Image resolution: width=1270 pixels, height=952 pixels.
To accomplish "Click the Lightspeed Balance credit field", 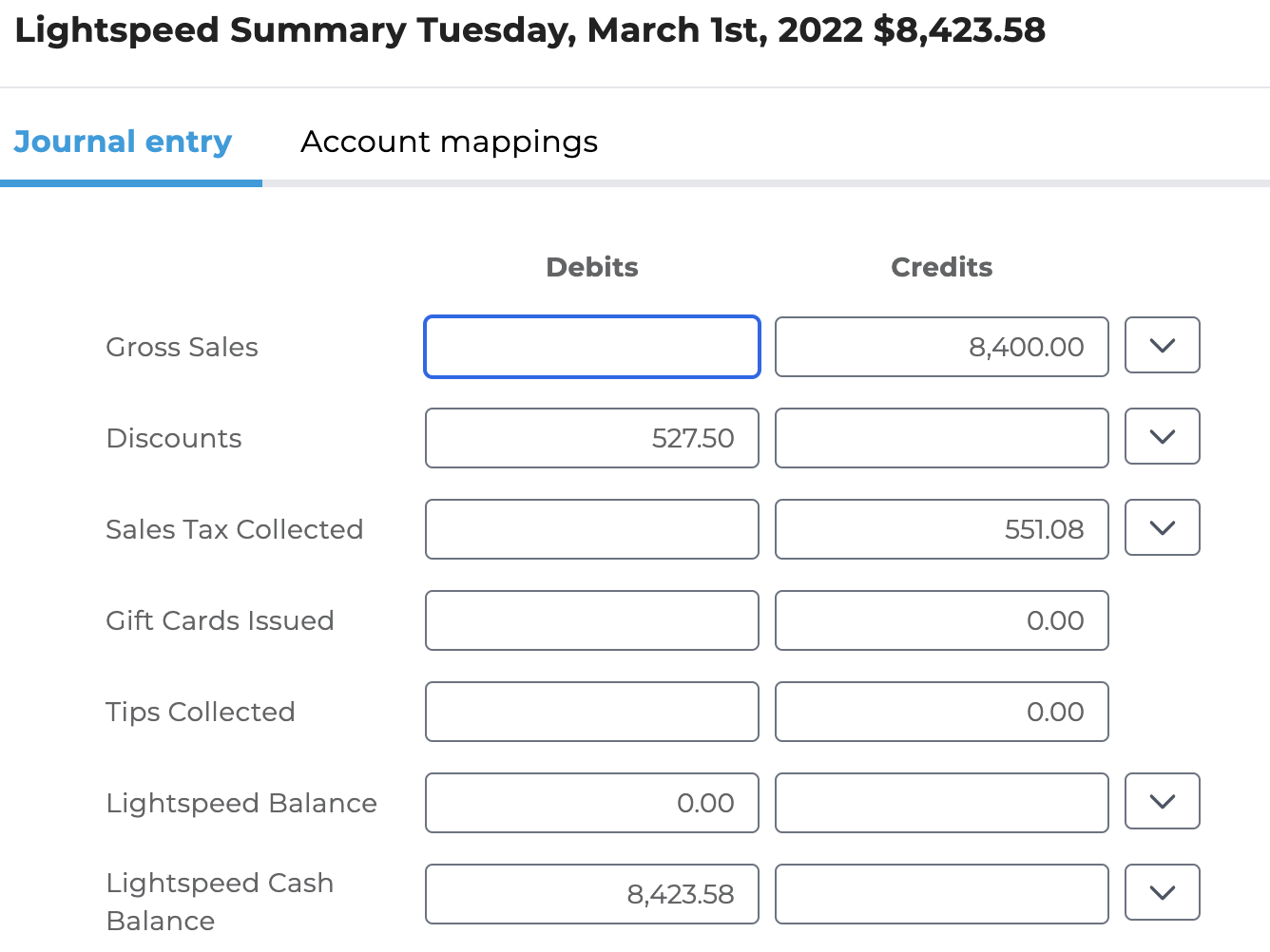I will pos(942,803).
